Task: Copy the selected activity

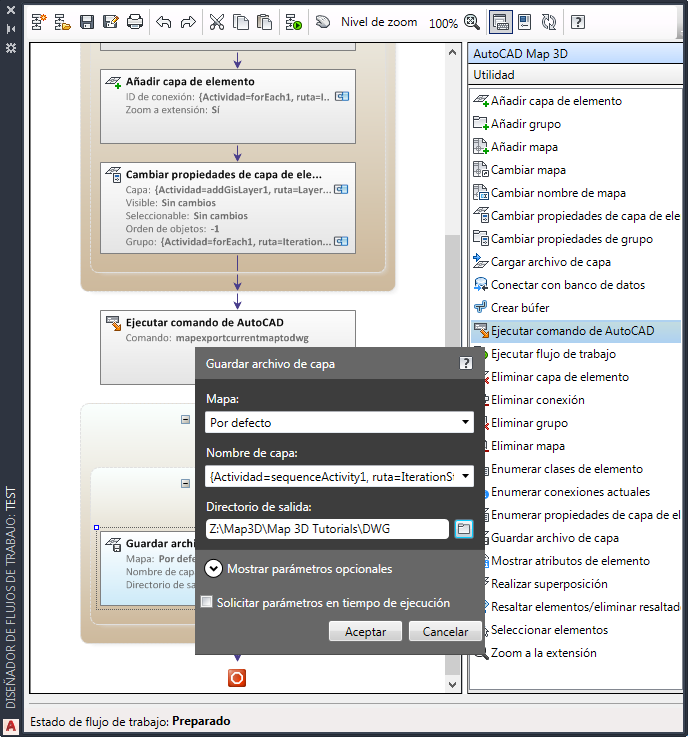Action: click(241, 22)
